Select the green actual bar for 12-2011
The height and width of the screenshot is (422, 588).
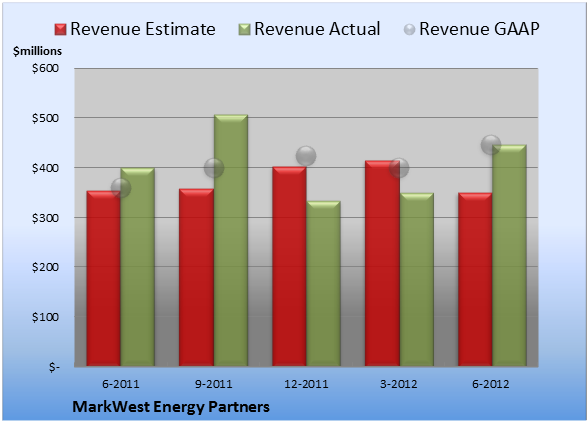323,284
